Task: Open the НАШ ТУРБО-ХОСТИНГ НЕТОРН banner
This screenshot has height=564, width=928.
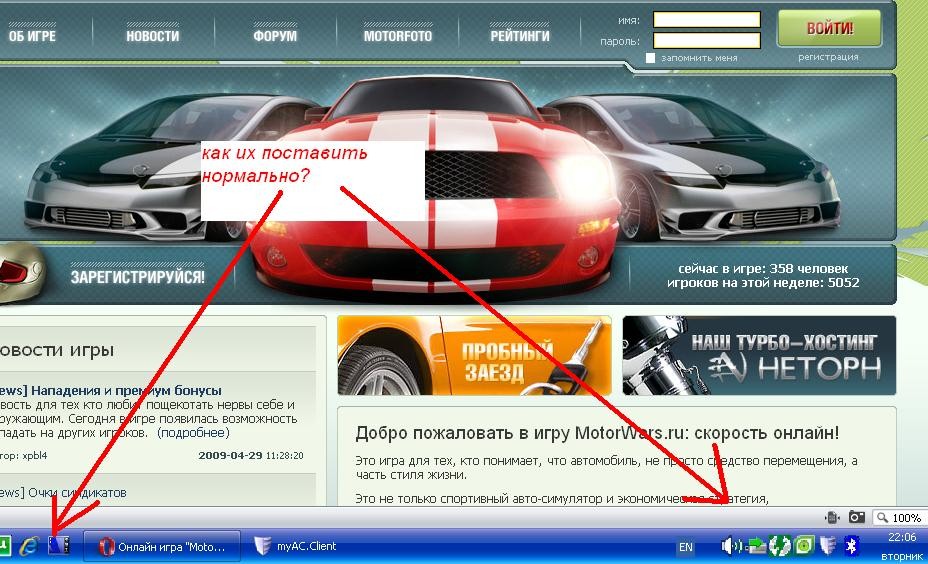Action: 759,355
